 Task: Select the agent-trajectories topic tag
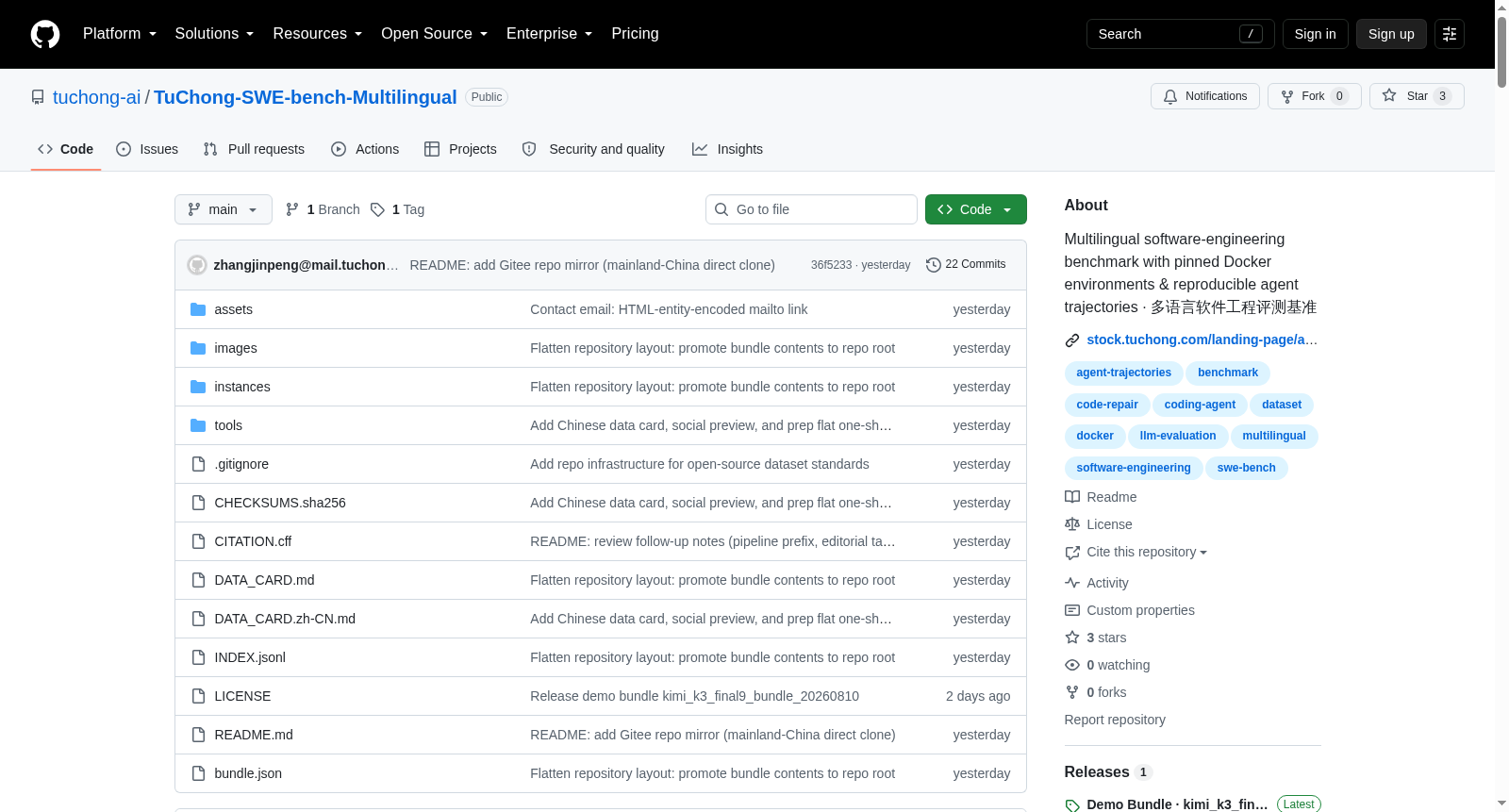click(1123, 373)
